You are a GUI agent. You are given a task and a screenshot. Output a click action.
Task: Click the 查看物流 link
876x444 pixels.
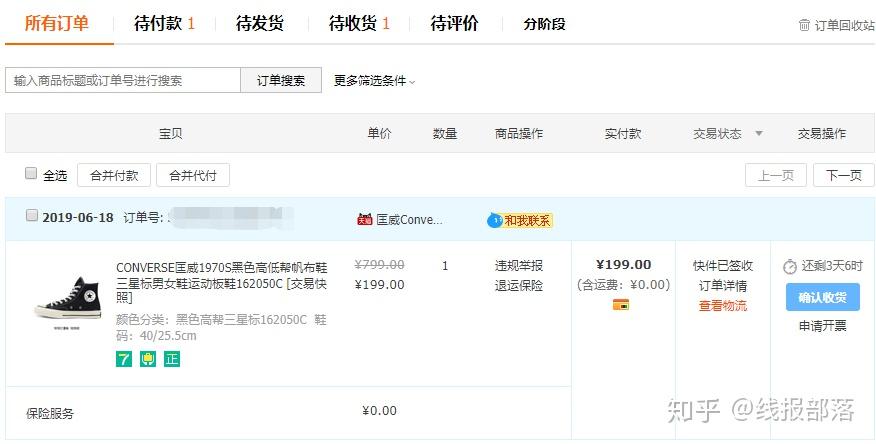click(722, 306)
